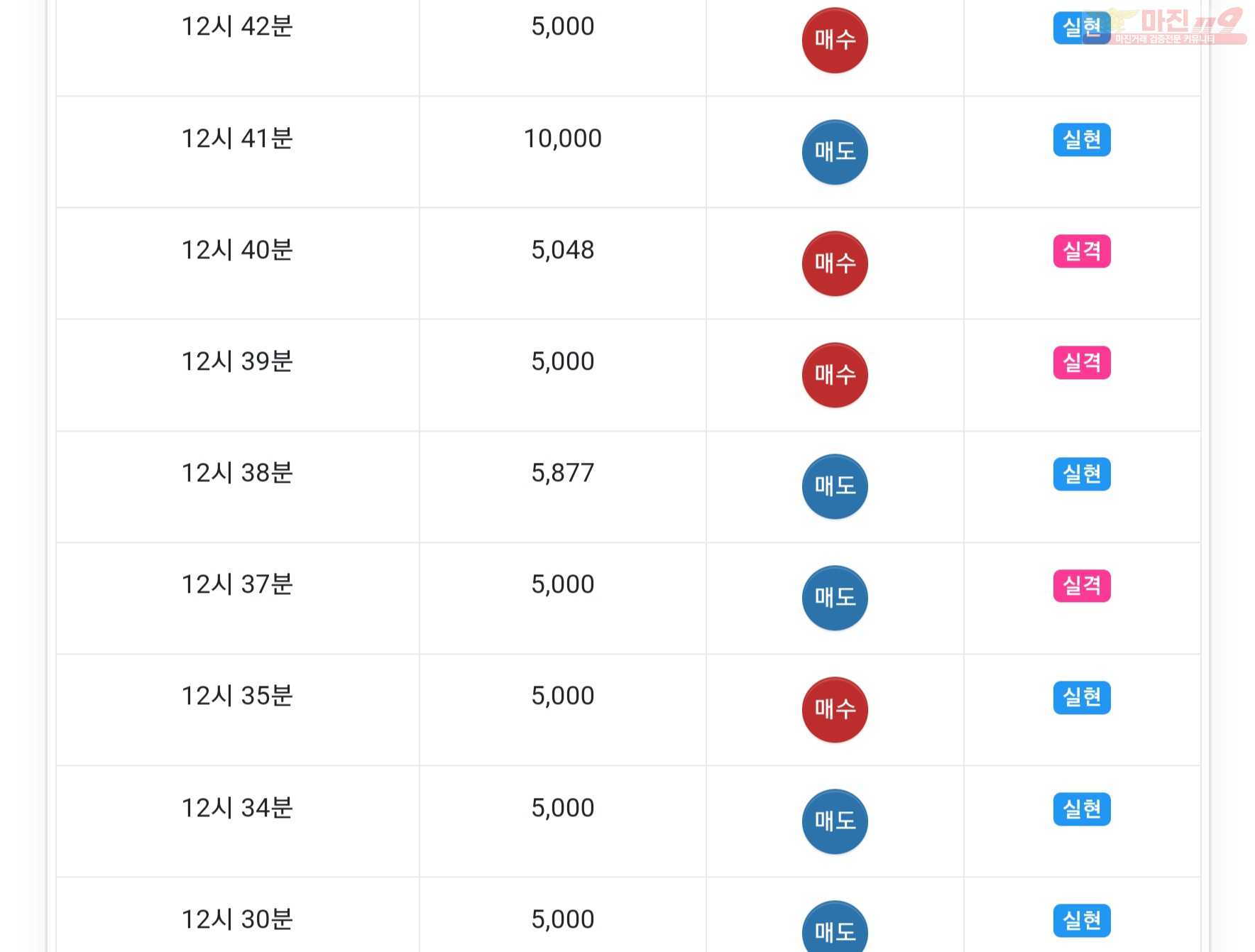This screenshot has width=1255, height=952.
Task: Select the 실격 badge in the 12시 39분 row
Action: pyautogui.click(x=1082, y=363)
